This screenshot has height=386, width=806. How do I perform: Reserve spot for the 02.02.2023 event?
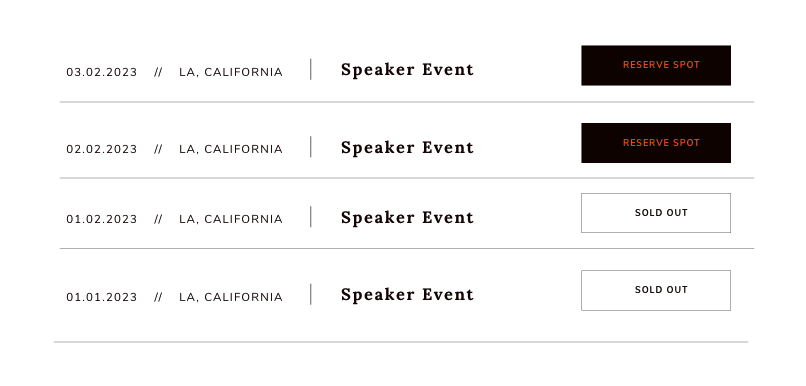tap(656, 143)
